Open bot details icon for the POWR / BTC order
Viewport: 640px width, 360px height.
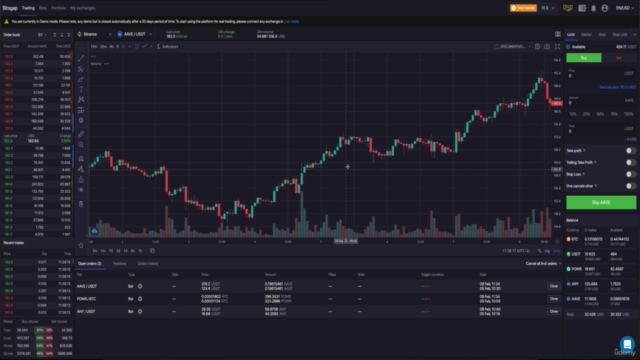(140, 299)
